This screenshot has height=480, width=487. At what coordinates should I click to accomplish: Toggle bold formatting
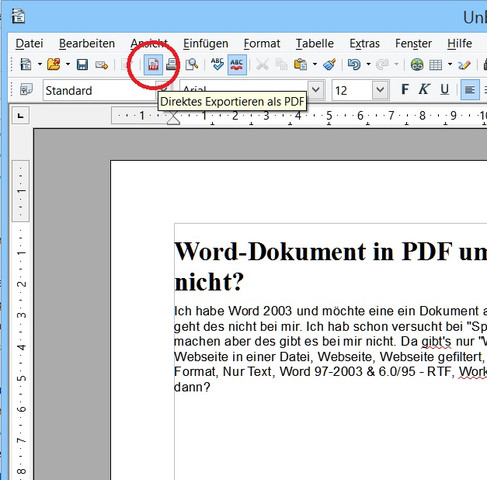405,90
